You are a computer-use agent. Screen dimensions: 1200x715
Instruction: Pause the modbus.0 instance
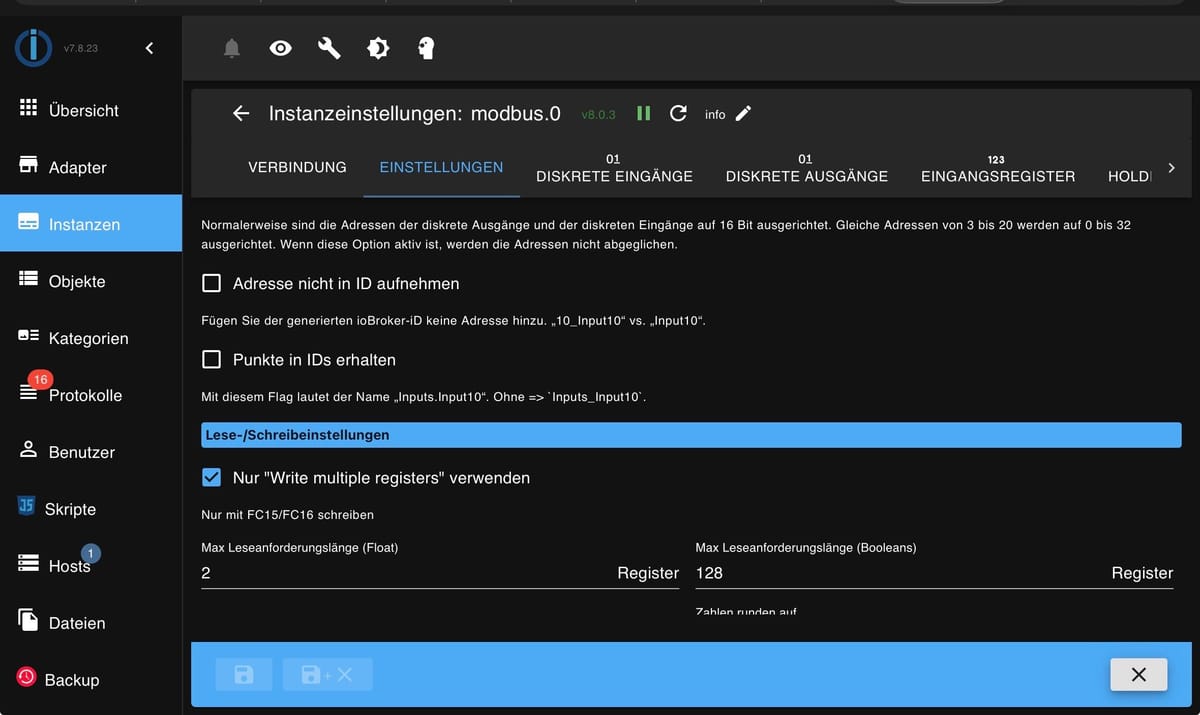[644, 113]
